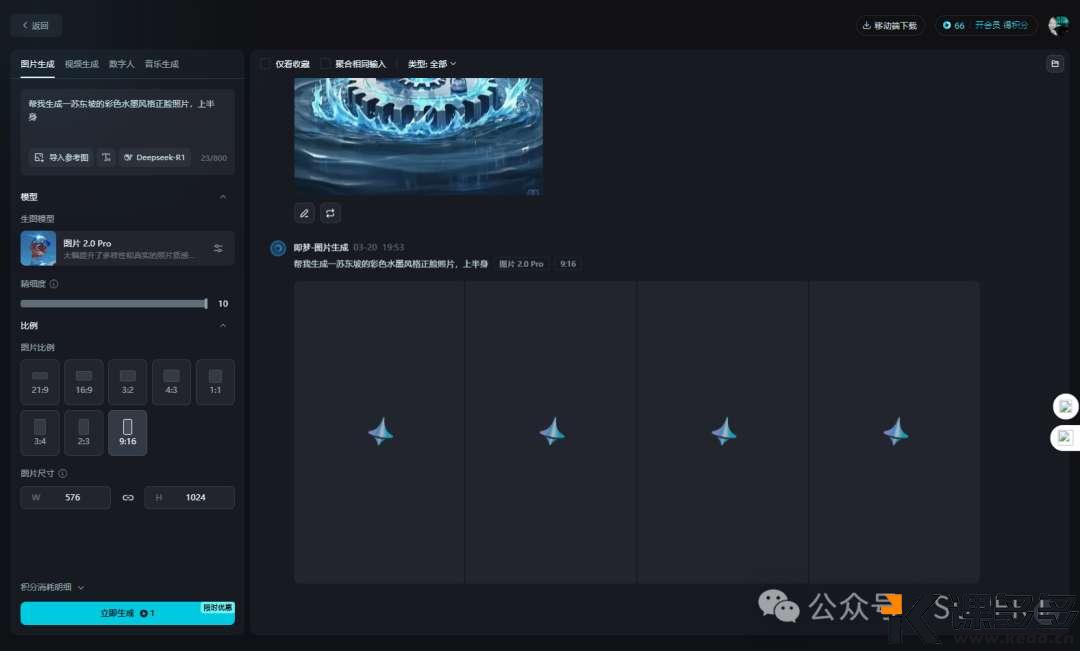Image resolution: width=1080 pixels, height=651 pixels.
Task: Open the folder icon at top right
Action: [1054, 64]
